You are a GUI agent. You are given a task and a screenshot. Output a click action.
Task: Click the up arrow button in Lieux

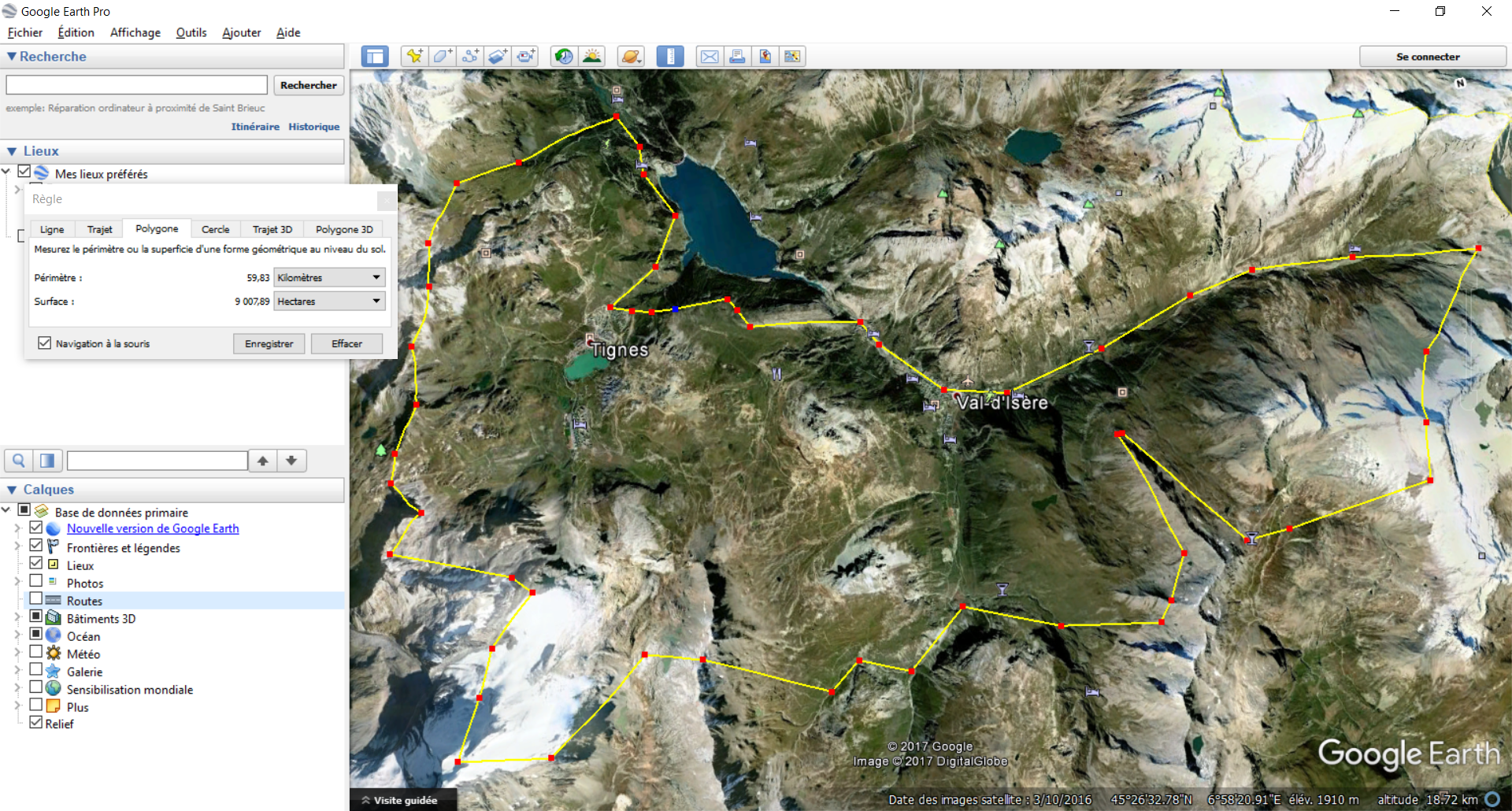pos(263,461)
